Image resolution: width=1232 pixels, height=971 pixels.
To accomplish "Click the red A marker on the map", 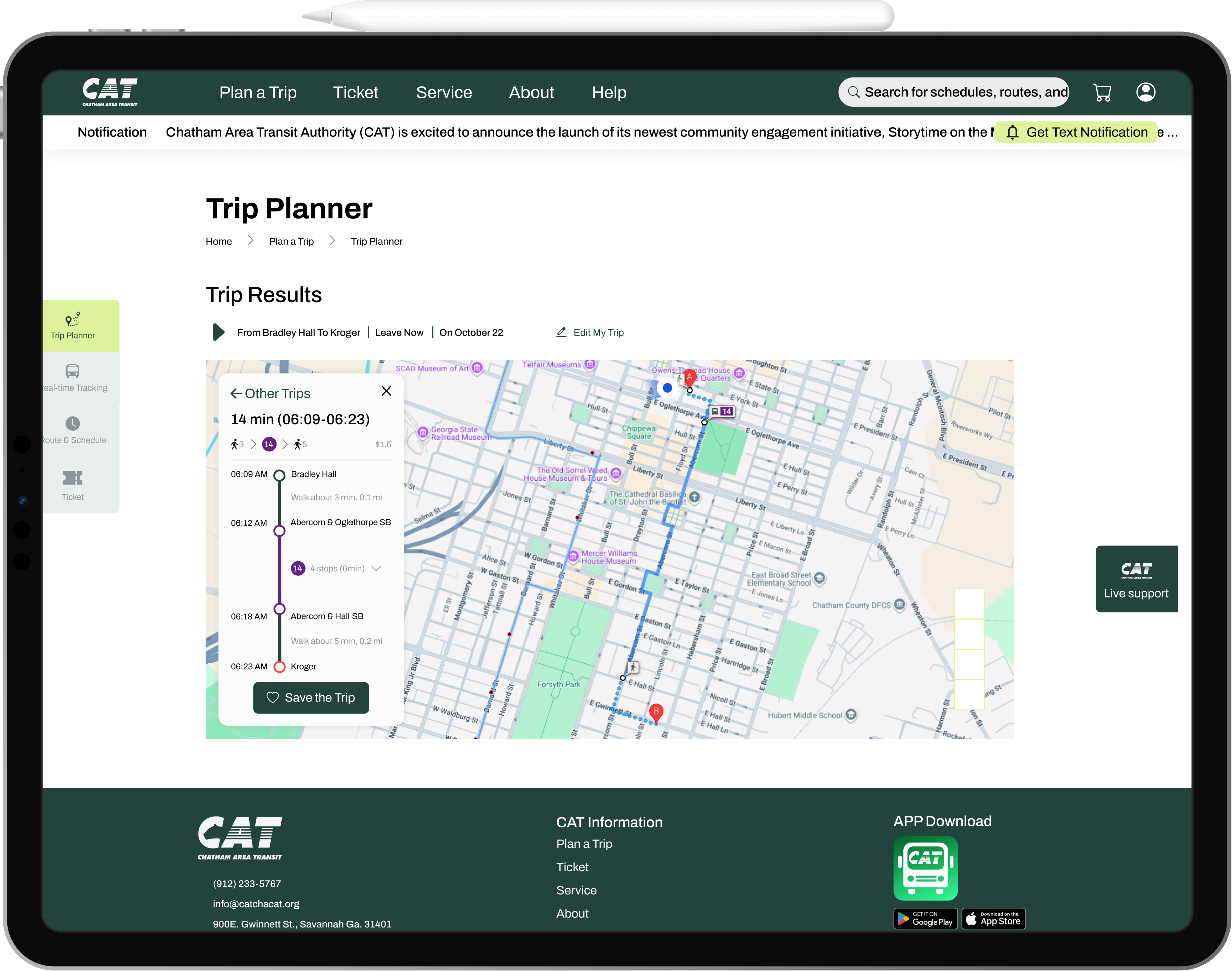I will tap(689, 378).
